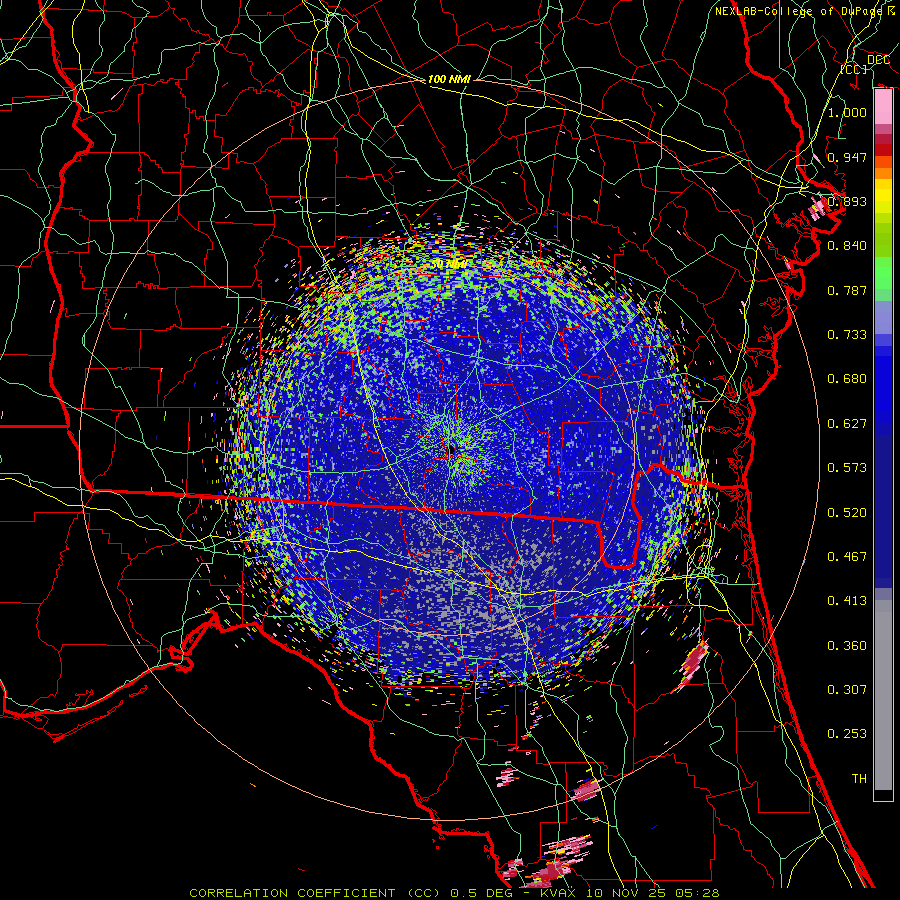This screenshot has height=900, width=900.
Task: Click the 05:28 timestamp in the caption
Action: pos(699,893)
